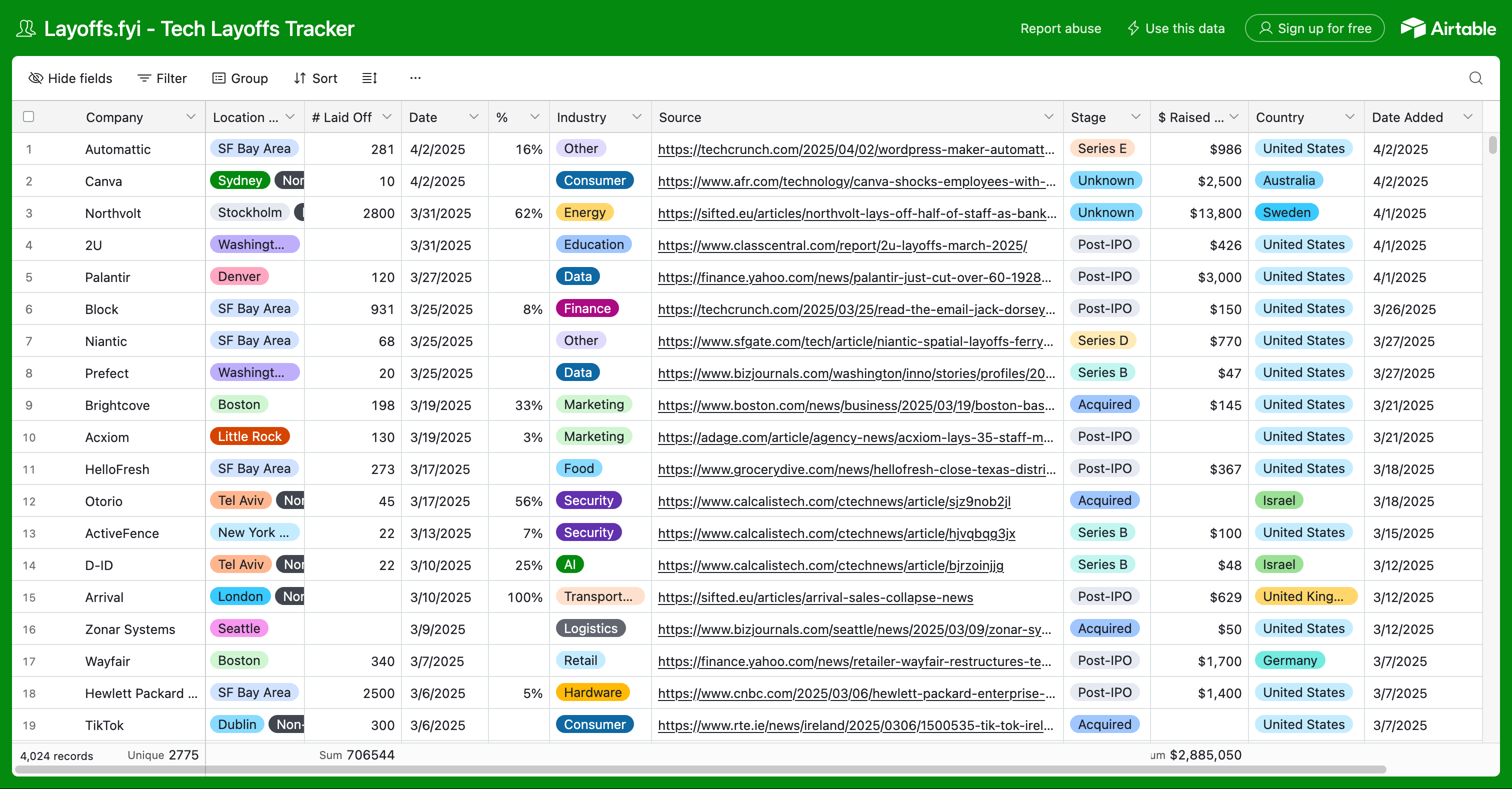Click the 100% percentage cell for Arrival
Viewport: 1512px width, 789px height.
[x=519, y=597]
